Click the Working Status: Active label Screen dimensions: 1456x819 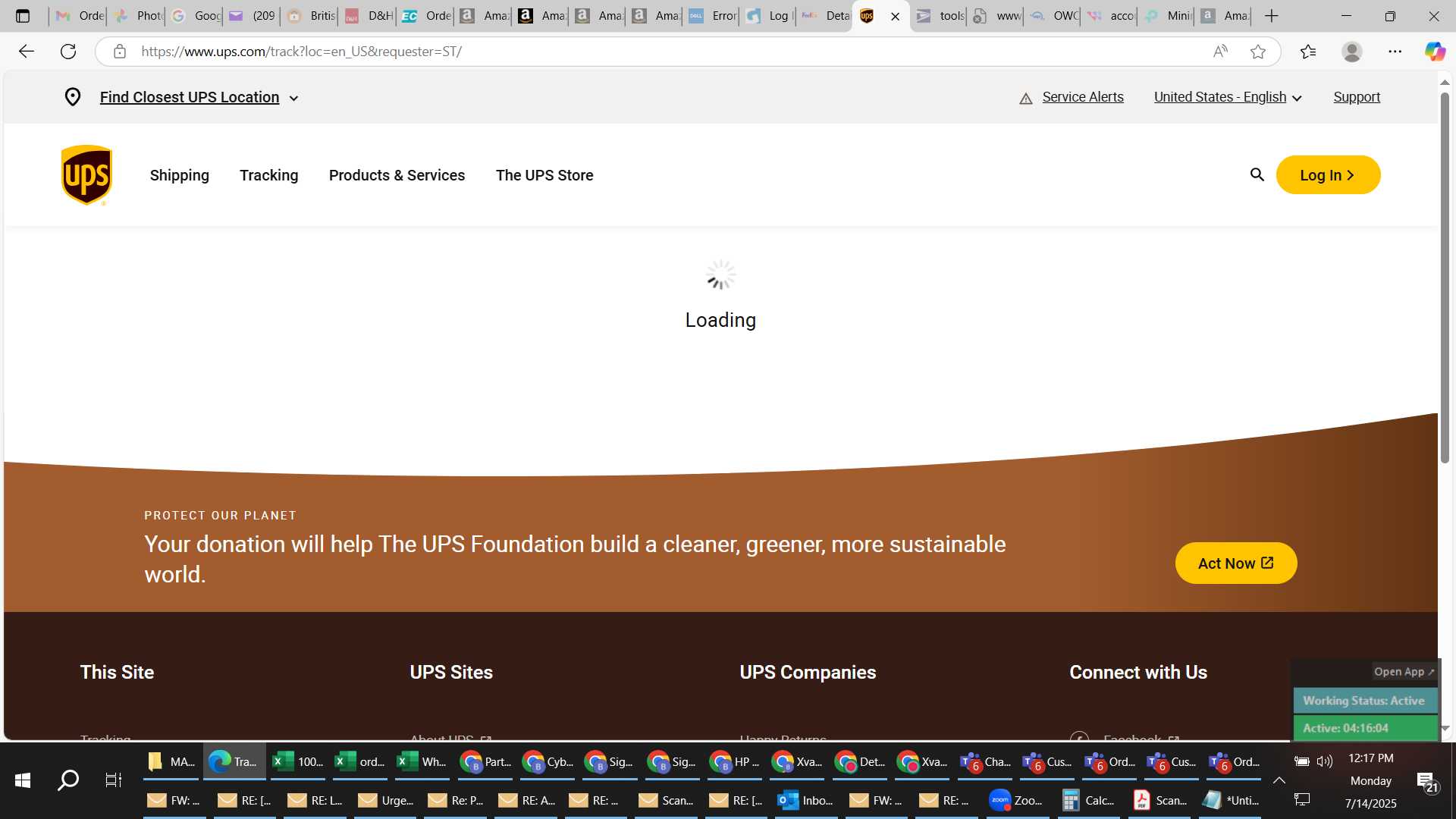click(1364, 701)
